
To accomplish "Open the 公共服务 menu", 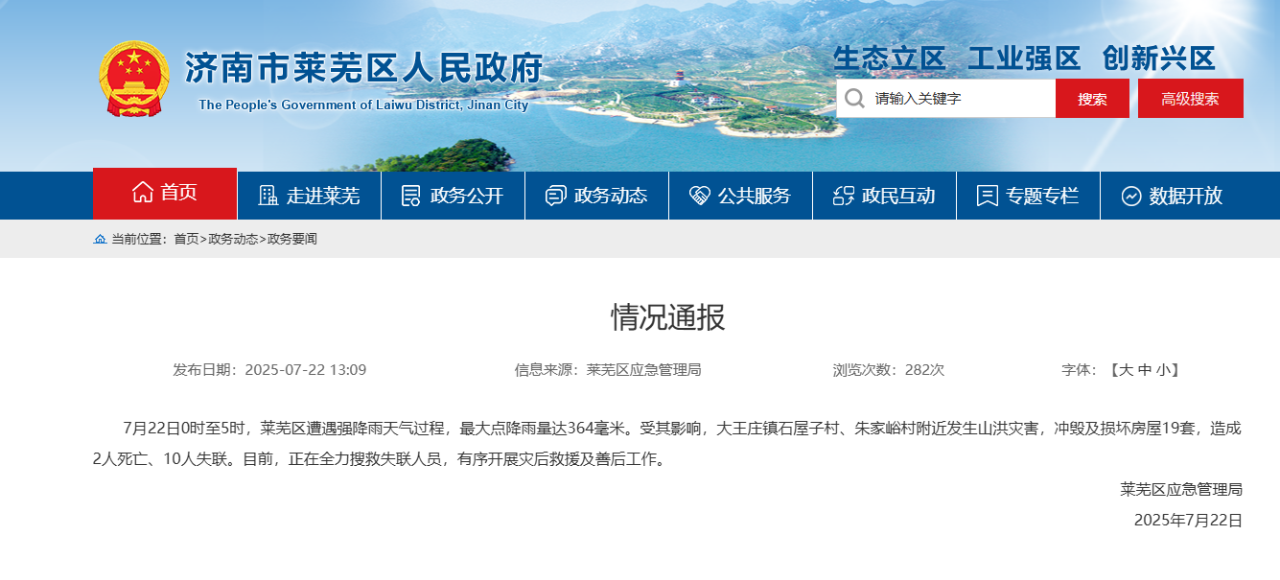I will coord(741,196).
